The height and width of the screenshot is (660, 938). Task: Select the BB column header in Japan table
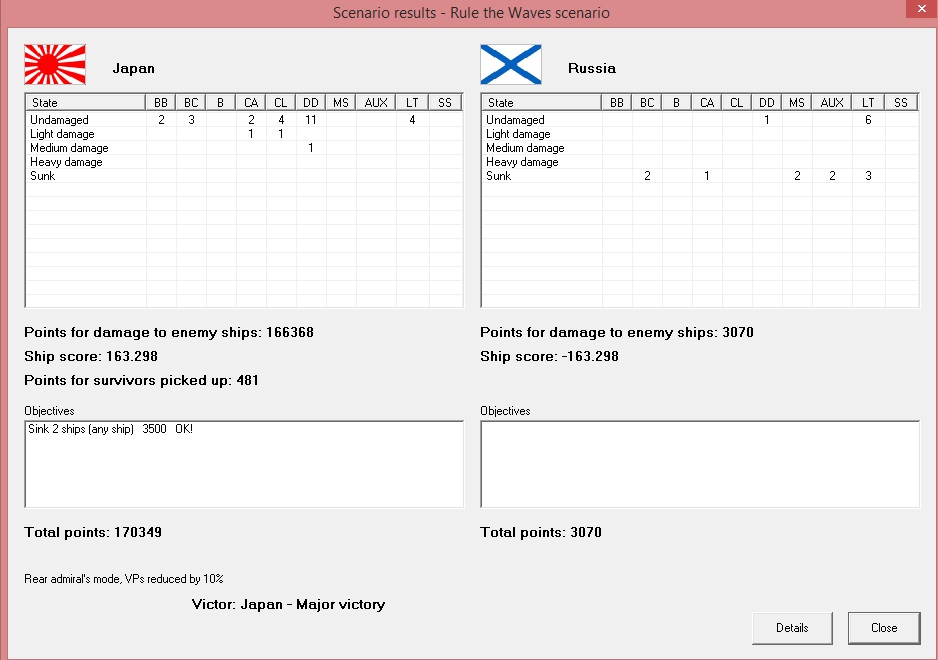click(161, 102)
